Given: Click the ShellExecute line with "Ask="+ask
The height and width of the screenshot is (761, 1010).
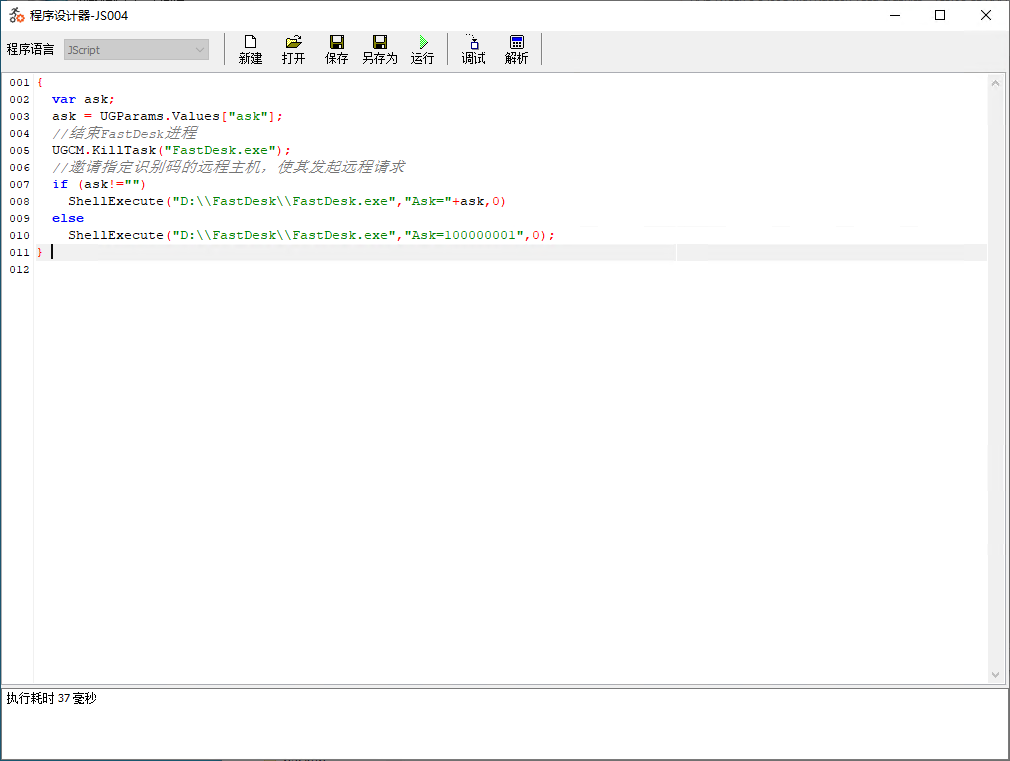Looking at the screenshot, I should [x=287, y=201].
